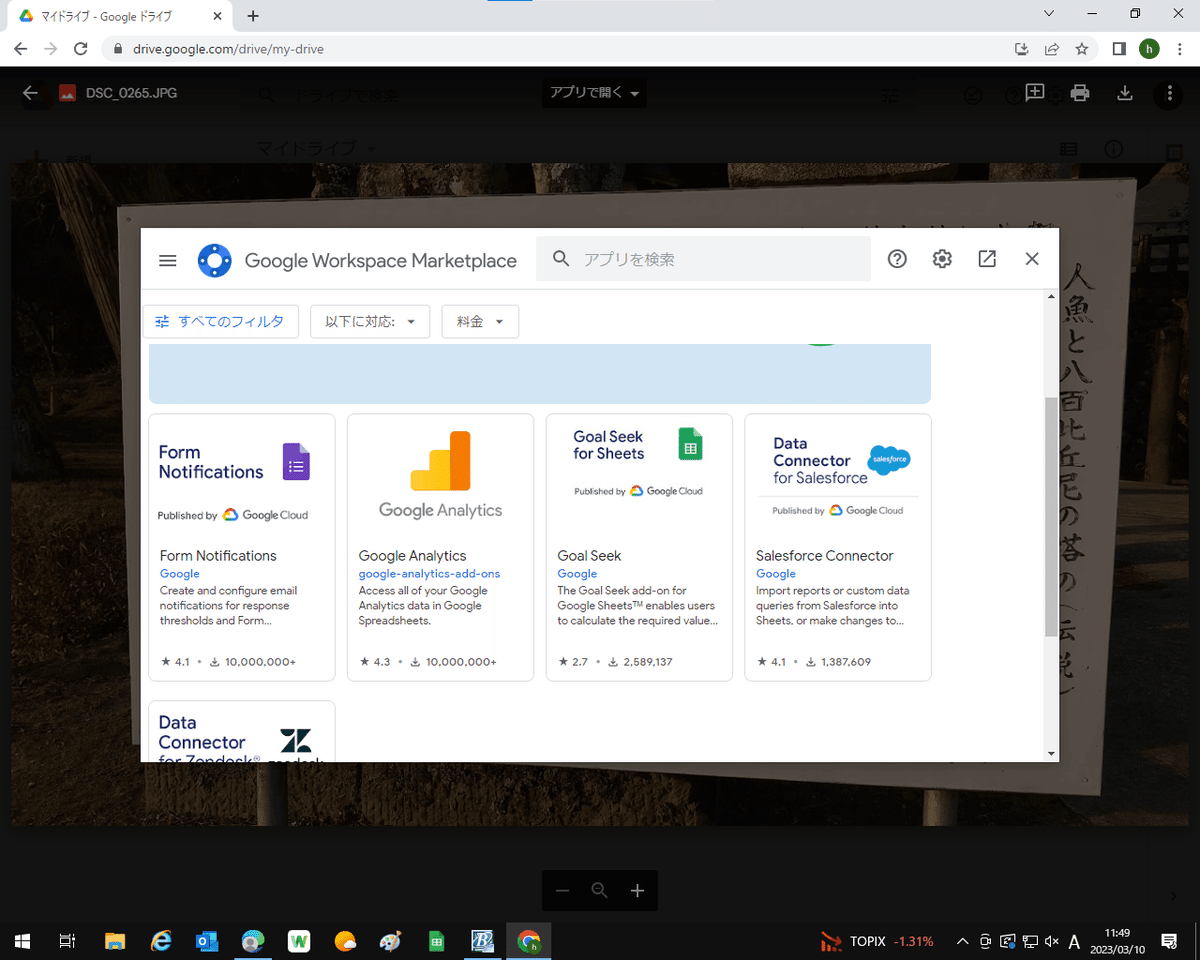Click the search magnifier in Marketplace
The image size is (1200, 960).
[x=561, y=259]
